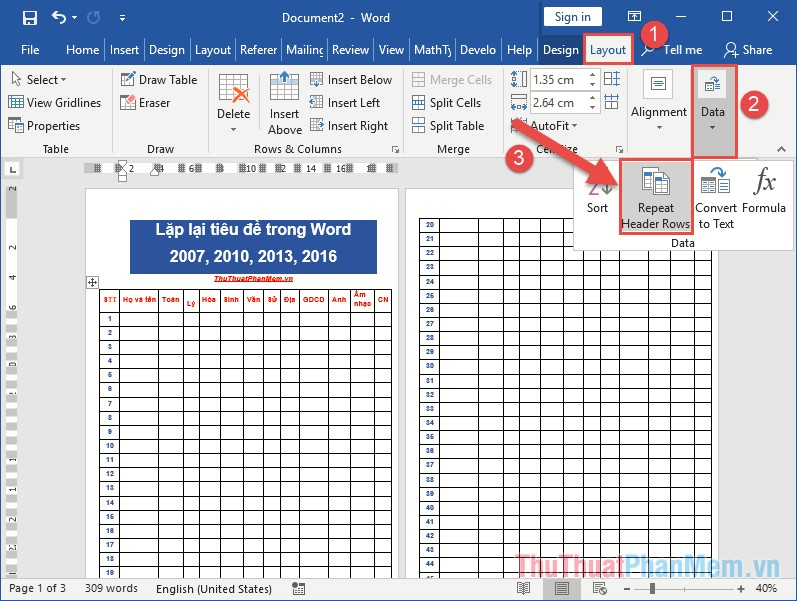Viewport: 797px width, 601px height.
Task: Increase row height with the up stepper
Action: pyautogui.click(x=593, y=75)
